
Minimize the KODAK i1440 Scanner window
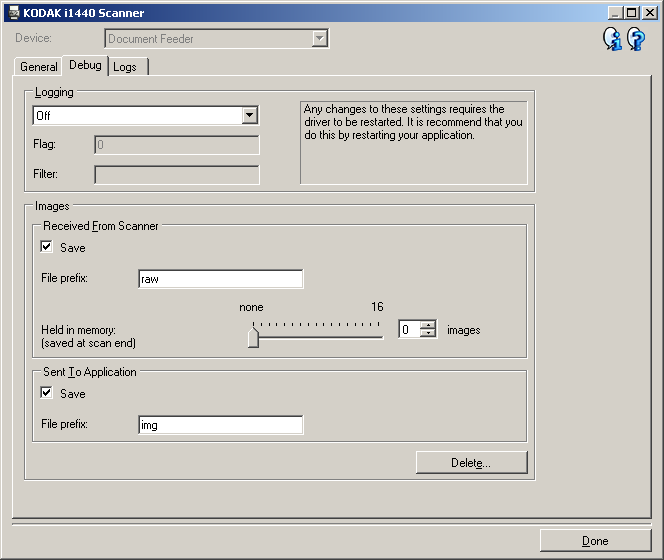pyautogui.click(x=614, y=13)
